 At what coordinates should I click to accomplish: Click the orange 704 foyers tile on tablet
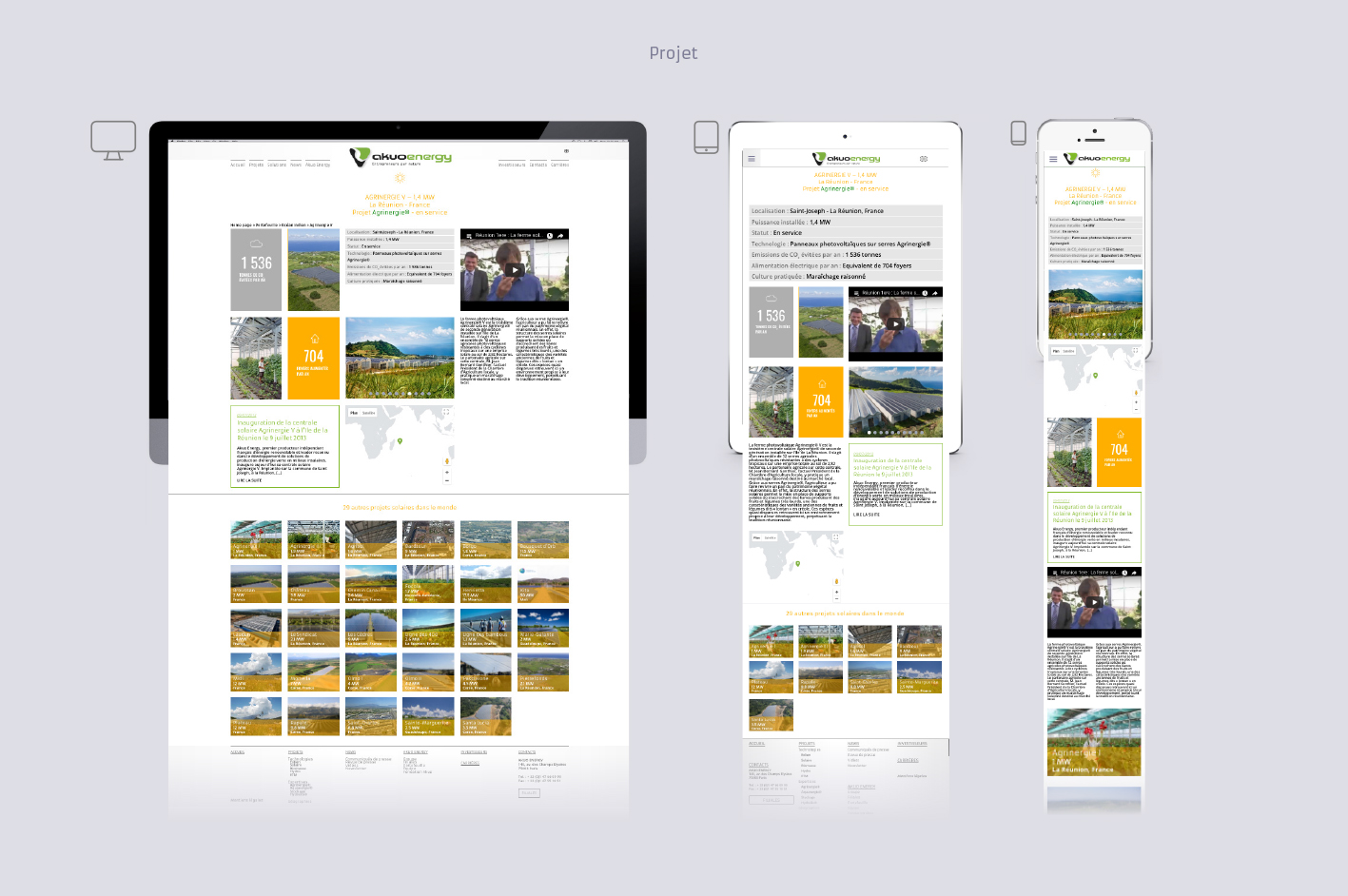(821, 401)
